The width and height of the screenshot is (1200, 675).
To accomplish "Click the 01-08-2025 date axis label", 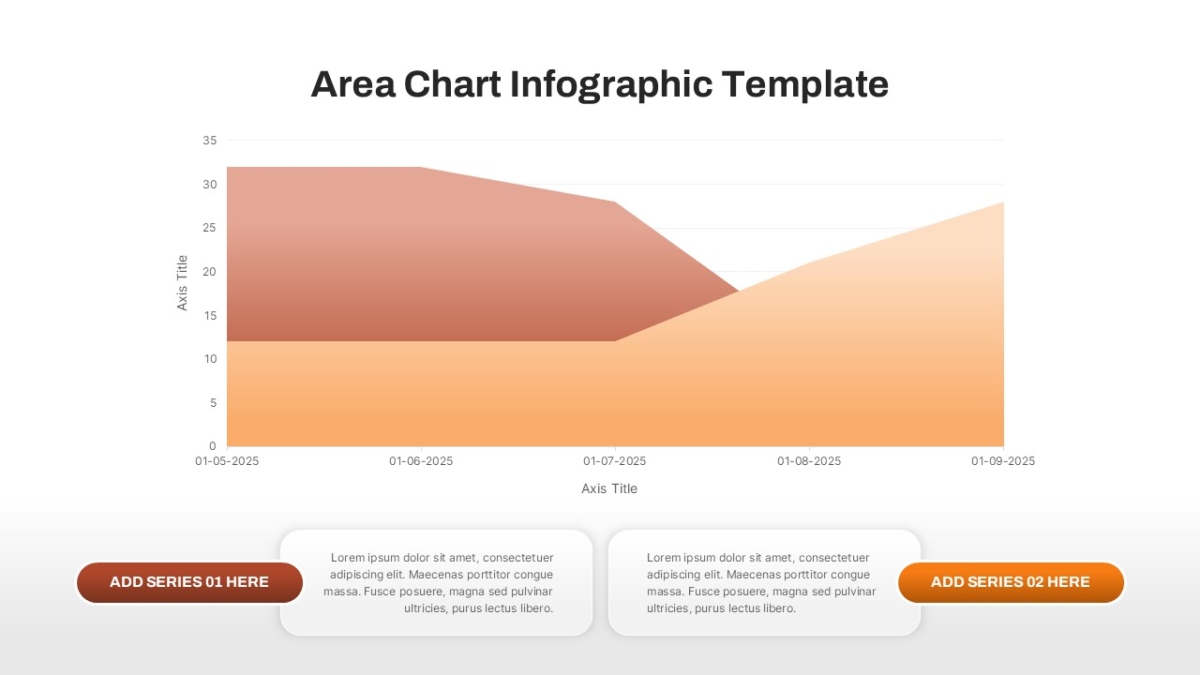I will 809,461.
